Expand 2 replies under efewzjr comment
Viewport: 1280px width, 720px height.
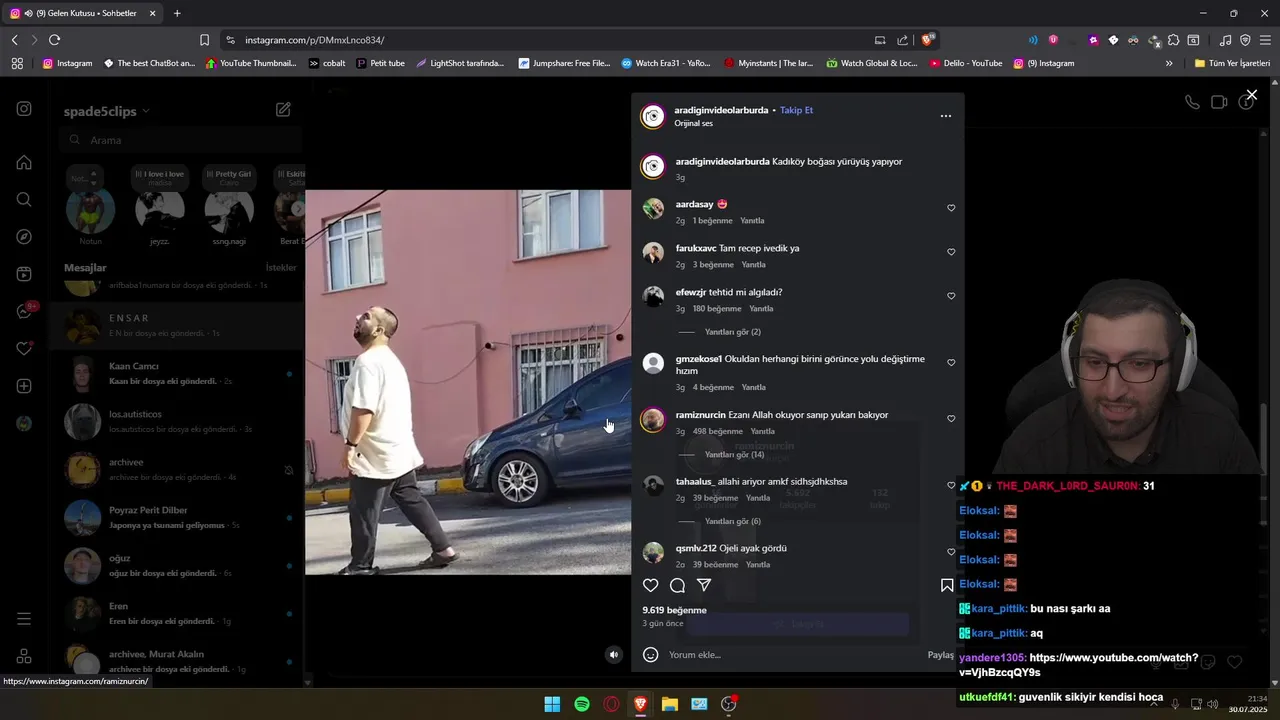point(732,332)
